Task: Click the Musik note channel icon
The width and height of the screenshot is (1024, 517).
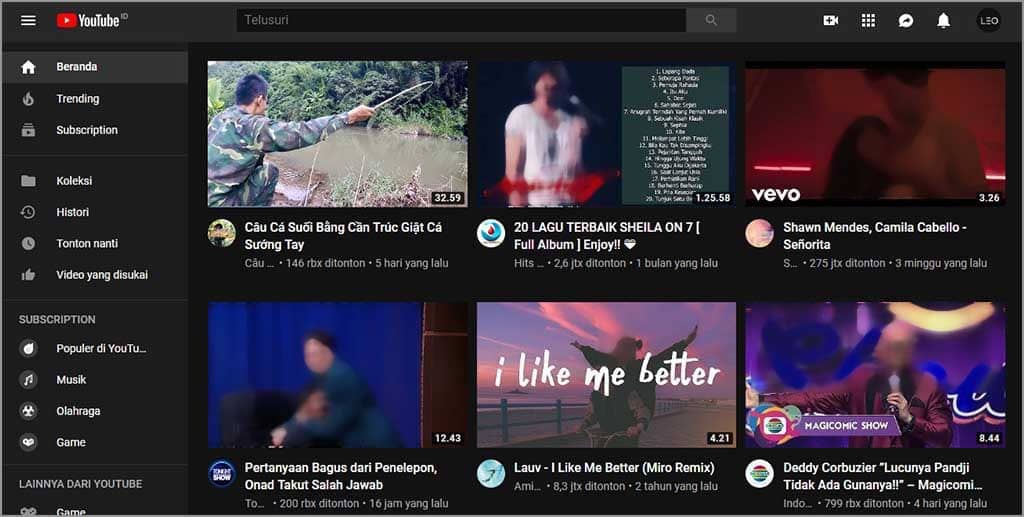Action: [28, 379]
